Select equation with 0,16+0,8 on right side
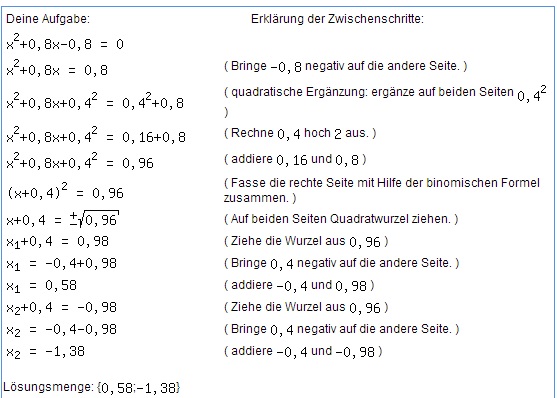 tap(96, 135)
